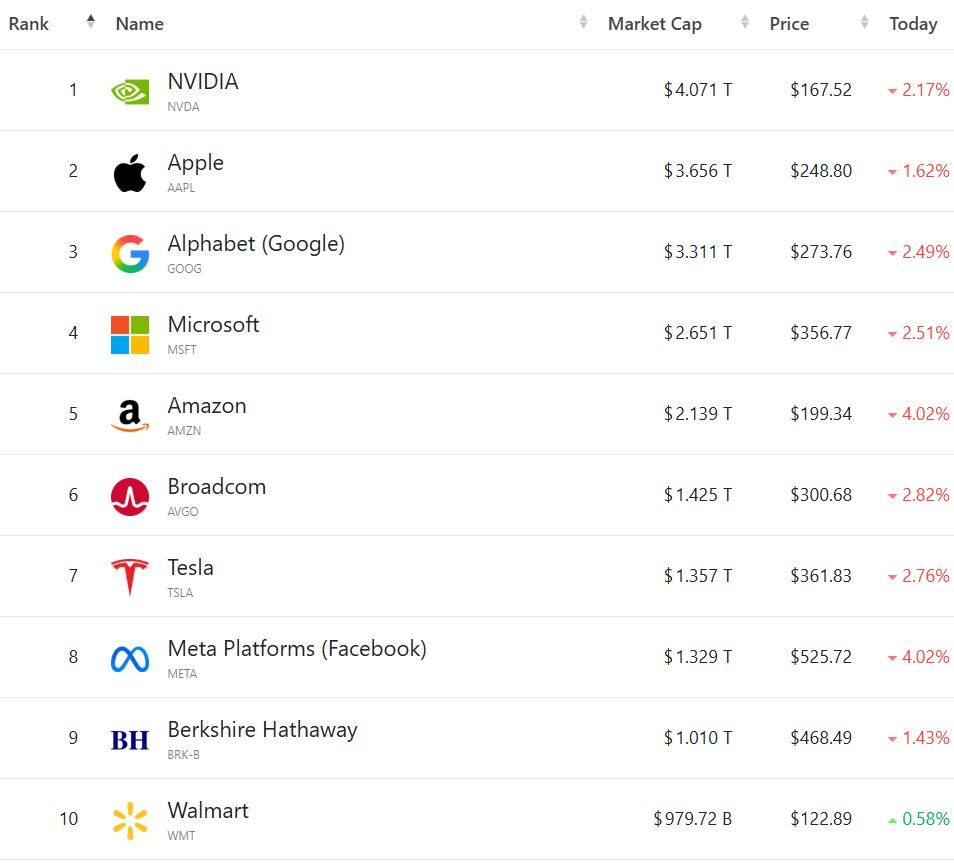Viewport: 954px width, 864px height.
Task: Click the Apple logo icon
Action: 130,172
